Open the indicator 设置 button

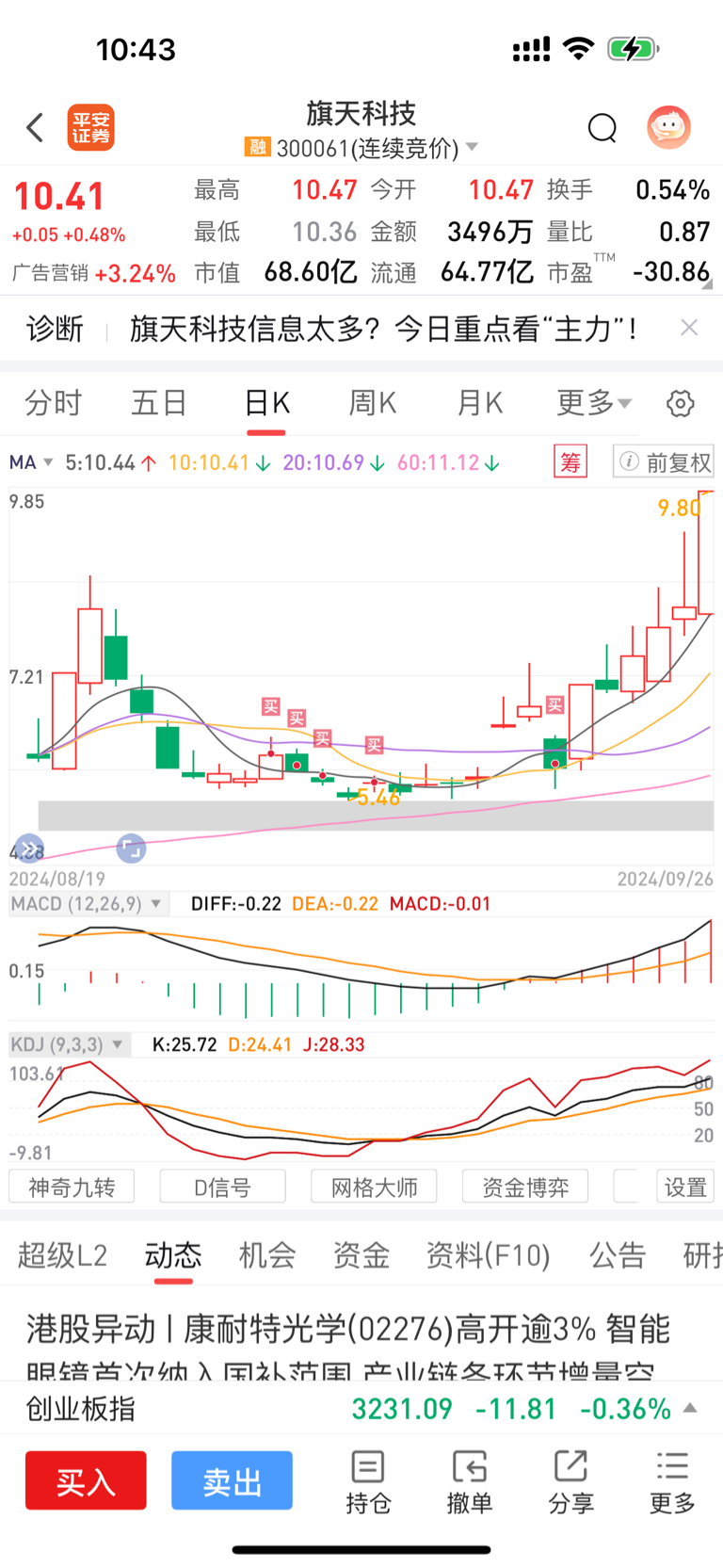(x=685, y=1187)
